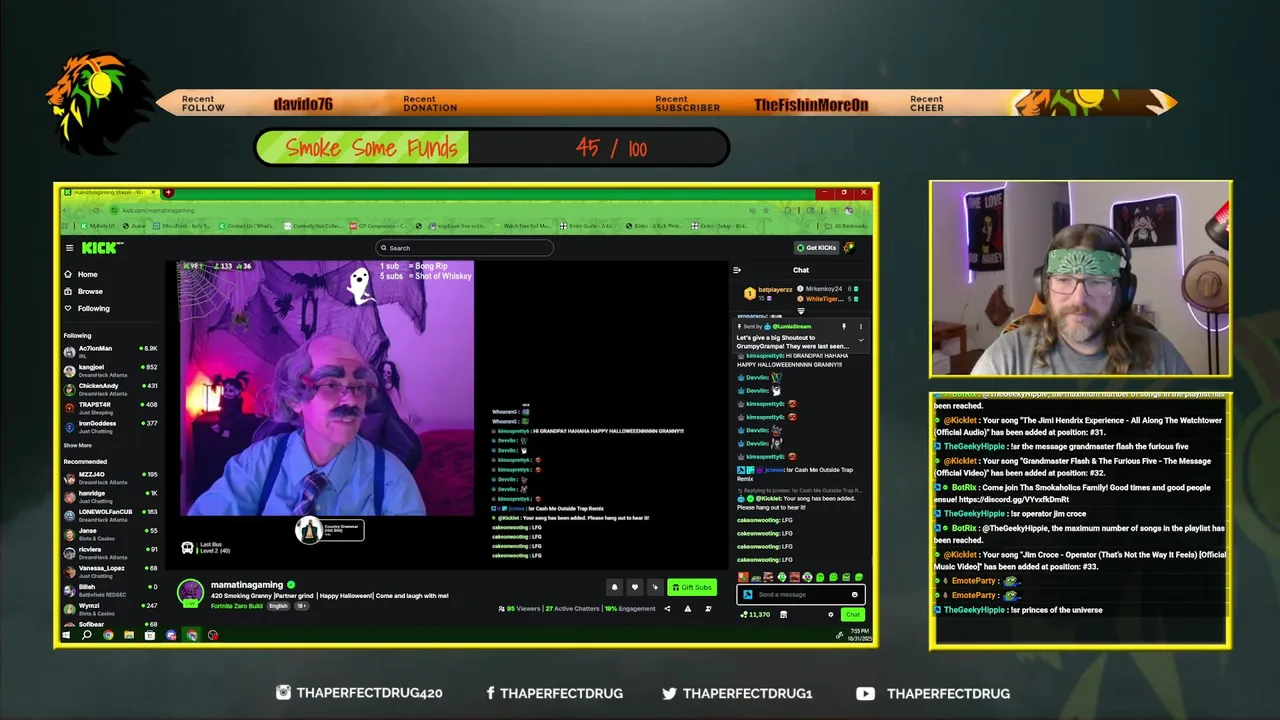
Task: Expand the pinned LumiaStream shoutout message
Action: click(860, 340)
